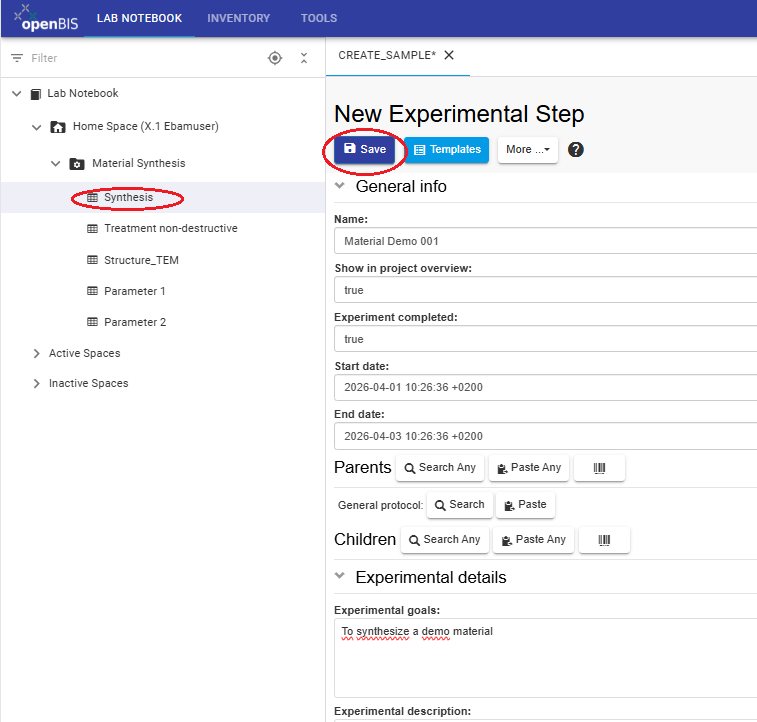Open Treatment non-destructive entry

pos(171,228)
